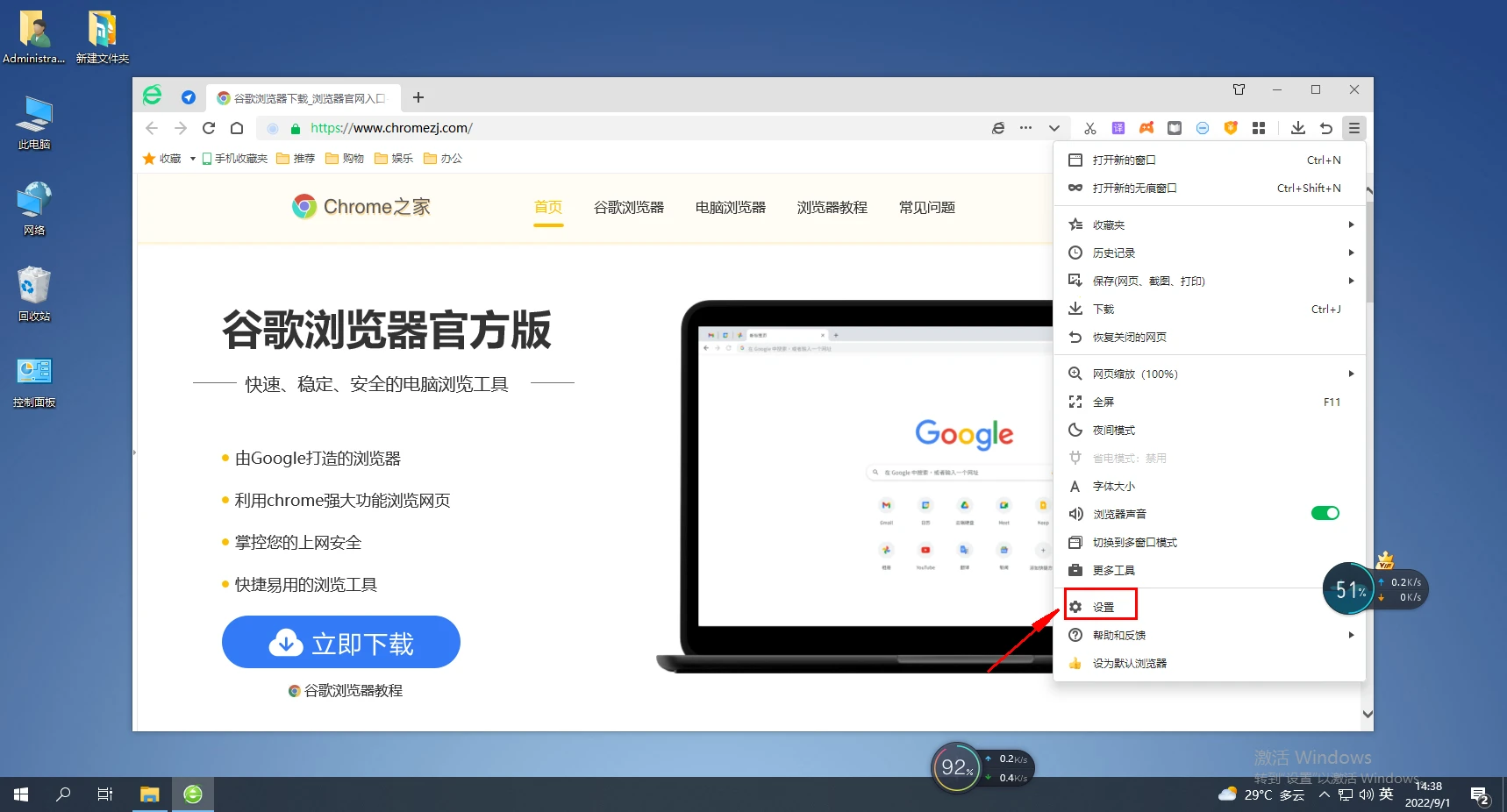The height and width of the screenshot is (812, 1507).
Task: Open the 浏览器教程 nav link
Action: click(x=832, y=208)
